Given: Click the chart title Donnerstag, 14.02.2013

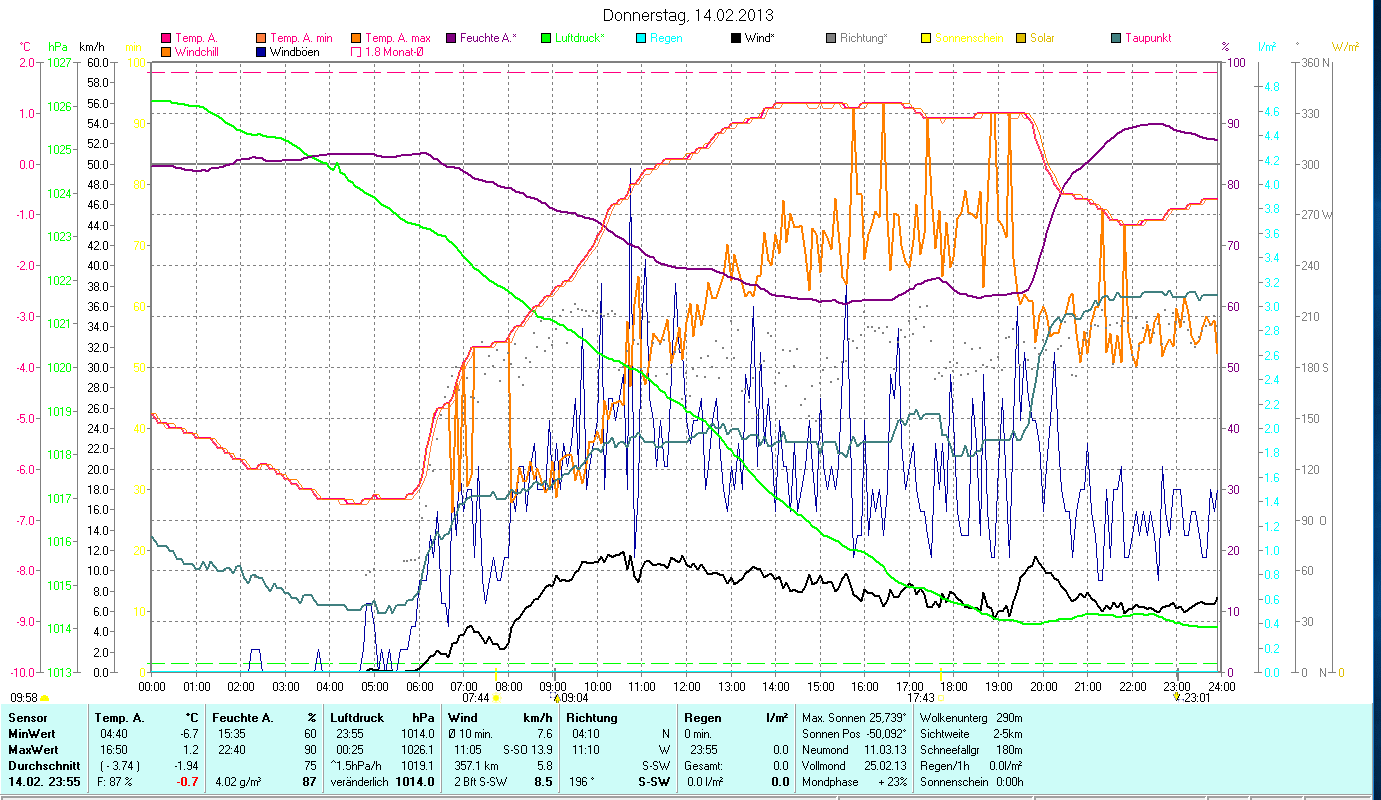Looking at the screenshot, I should coord(689,15).
